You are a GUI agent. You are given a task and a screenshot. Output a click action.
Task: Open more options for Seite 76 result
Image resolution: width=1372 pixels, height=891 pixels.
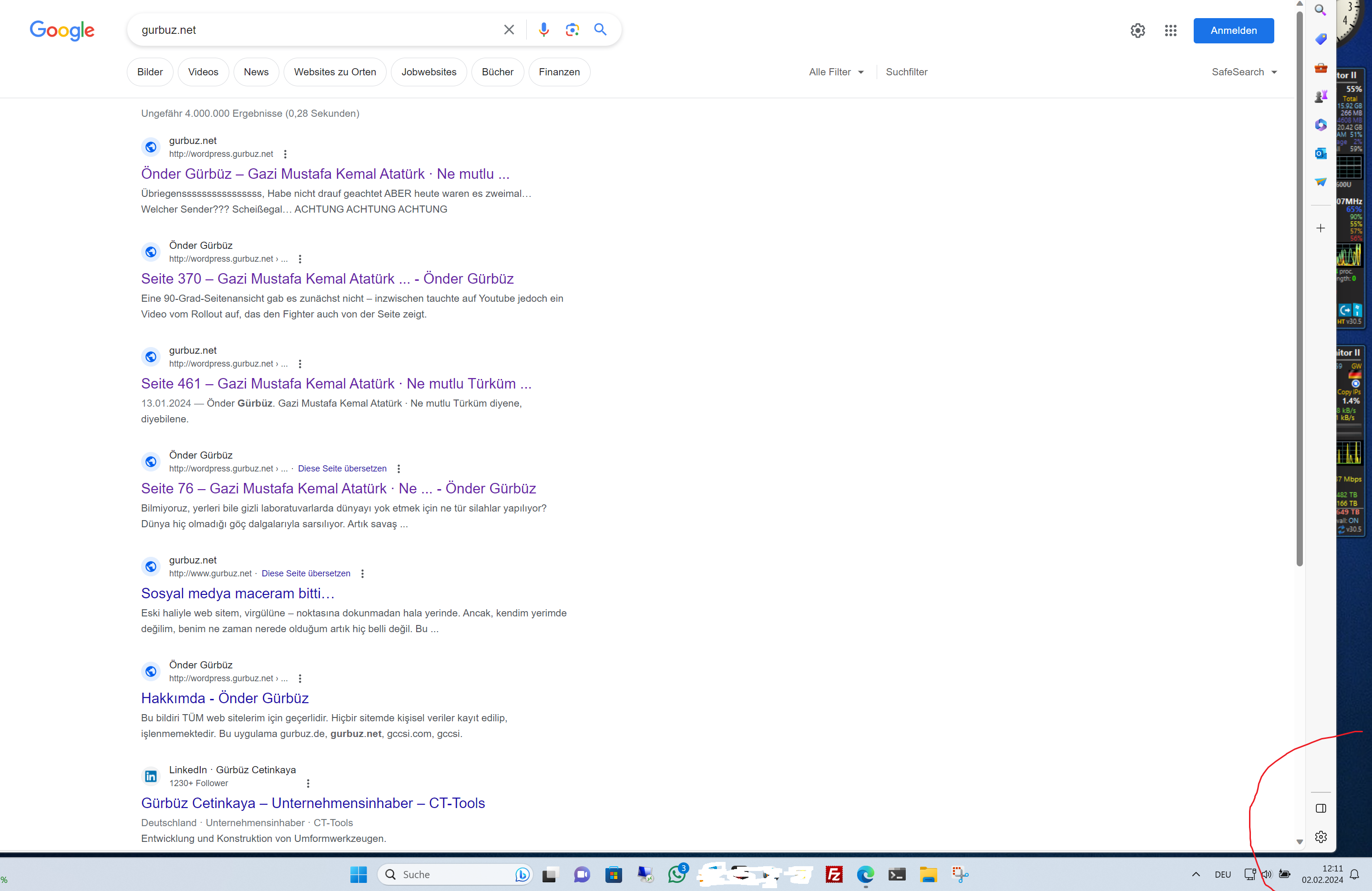[399, 469]
